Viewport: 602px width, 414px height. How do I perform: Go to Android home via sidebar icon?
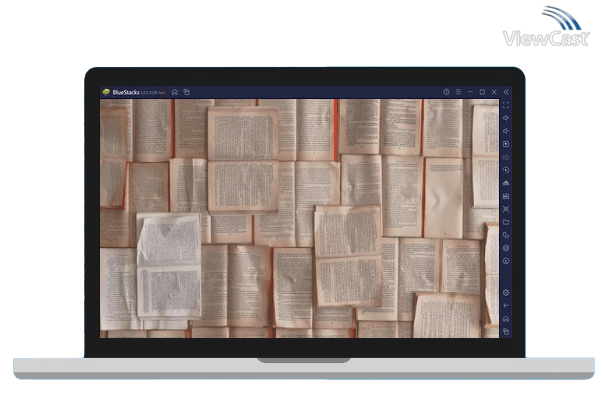[506, 319]
